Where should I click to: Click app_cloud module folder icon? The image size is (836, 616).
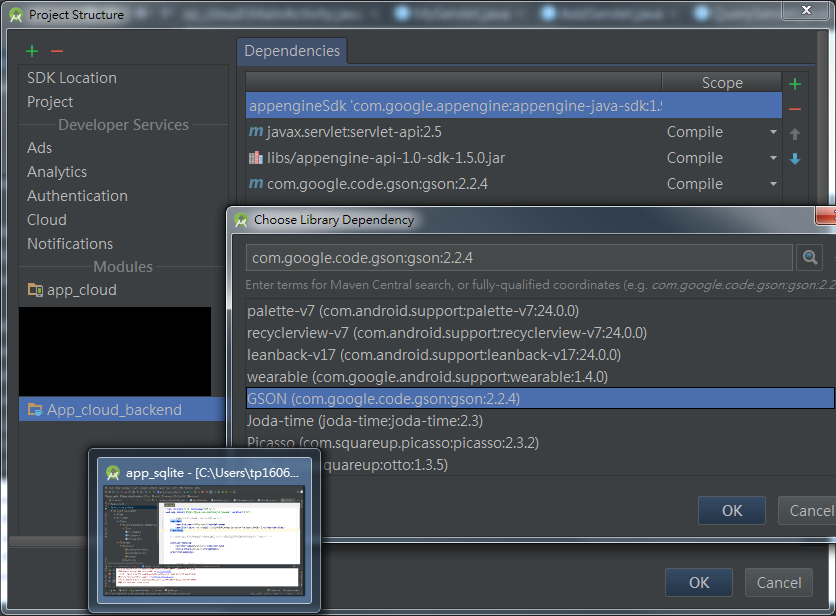pyautogui.click(x=35, y=290)
